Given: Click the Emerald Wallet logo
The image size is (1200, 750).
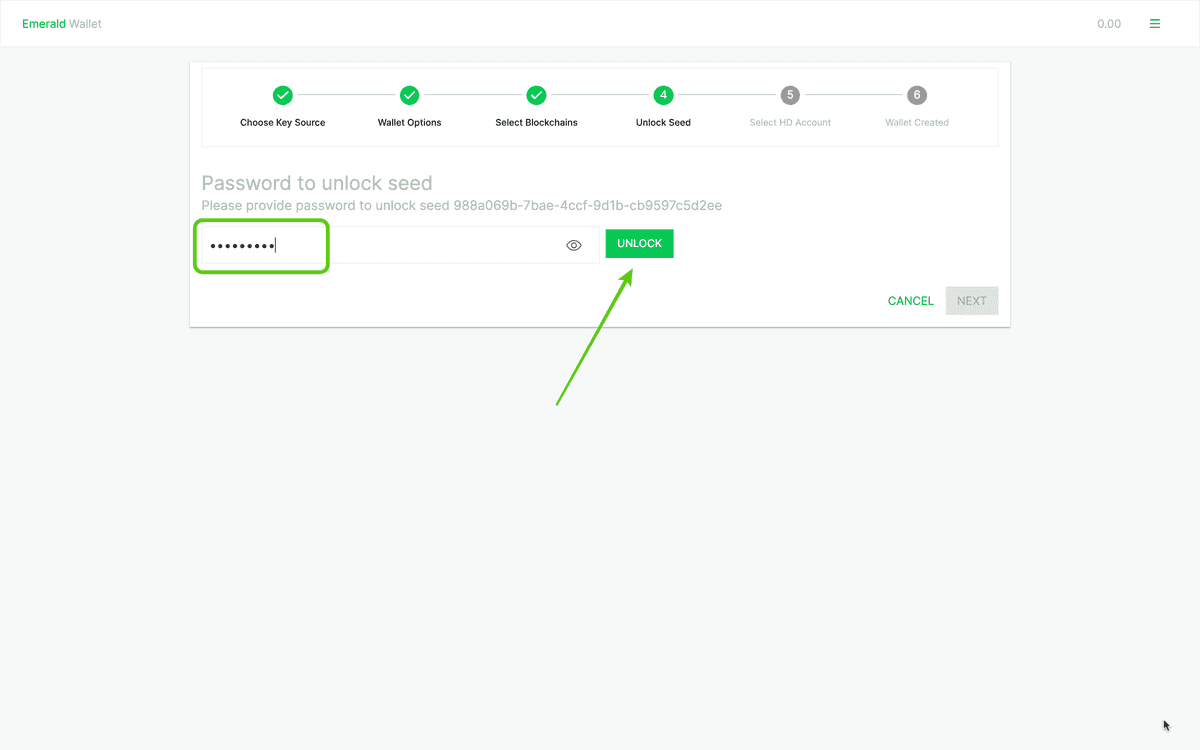Looking at the screenshot, I should [61, 23].
